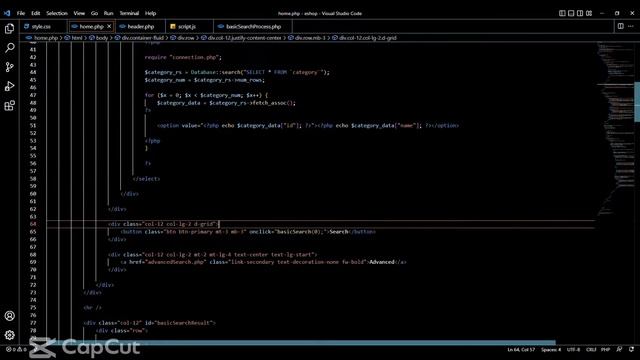640x360 pixels.
Task: Switch to the header.php tab
Action: [141, 27]
